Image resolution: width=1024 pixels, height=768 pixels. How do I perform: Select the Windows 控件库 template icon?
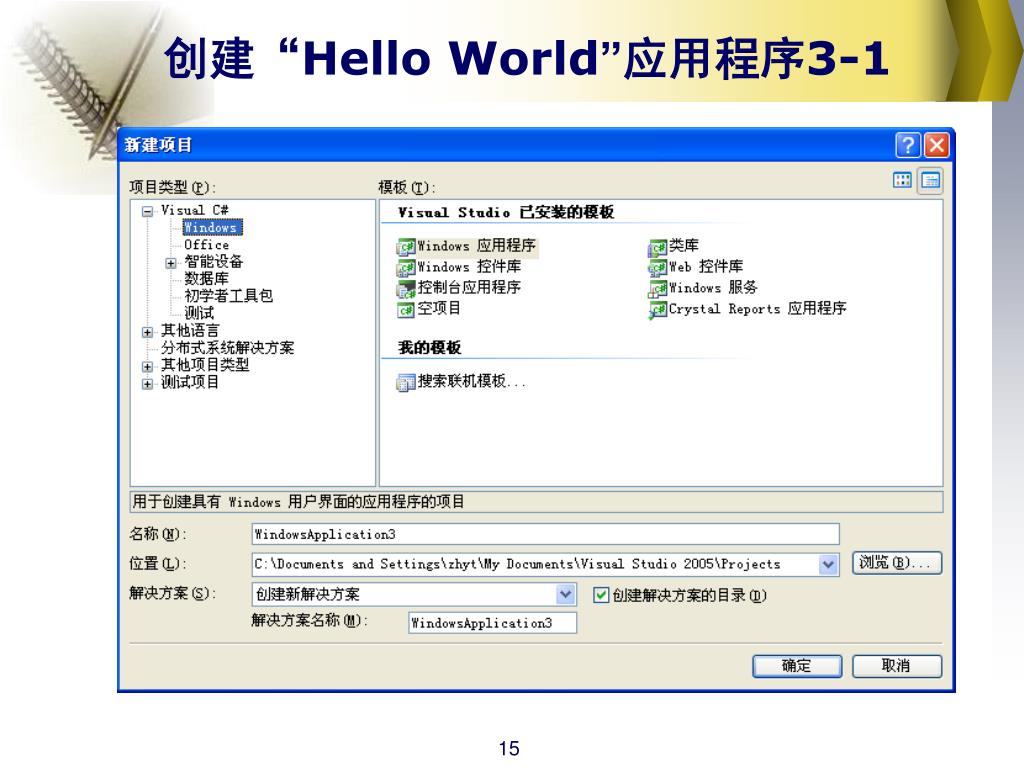(406, 268)
